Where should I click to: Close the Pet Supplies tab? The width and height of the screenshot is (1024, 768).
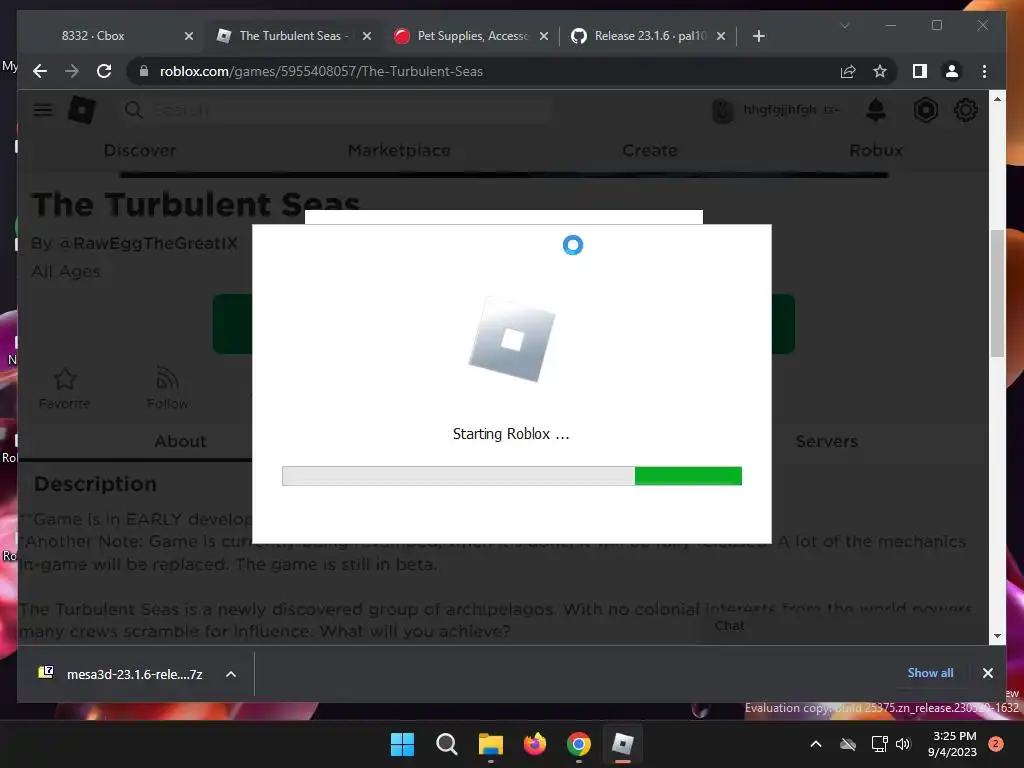point(543,36)
